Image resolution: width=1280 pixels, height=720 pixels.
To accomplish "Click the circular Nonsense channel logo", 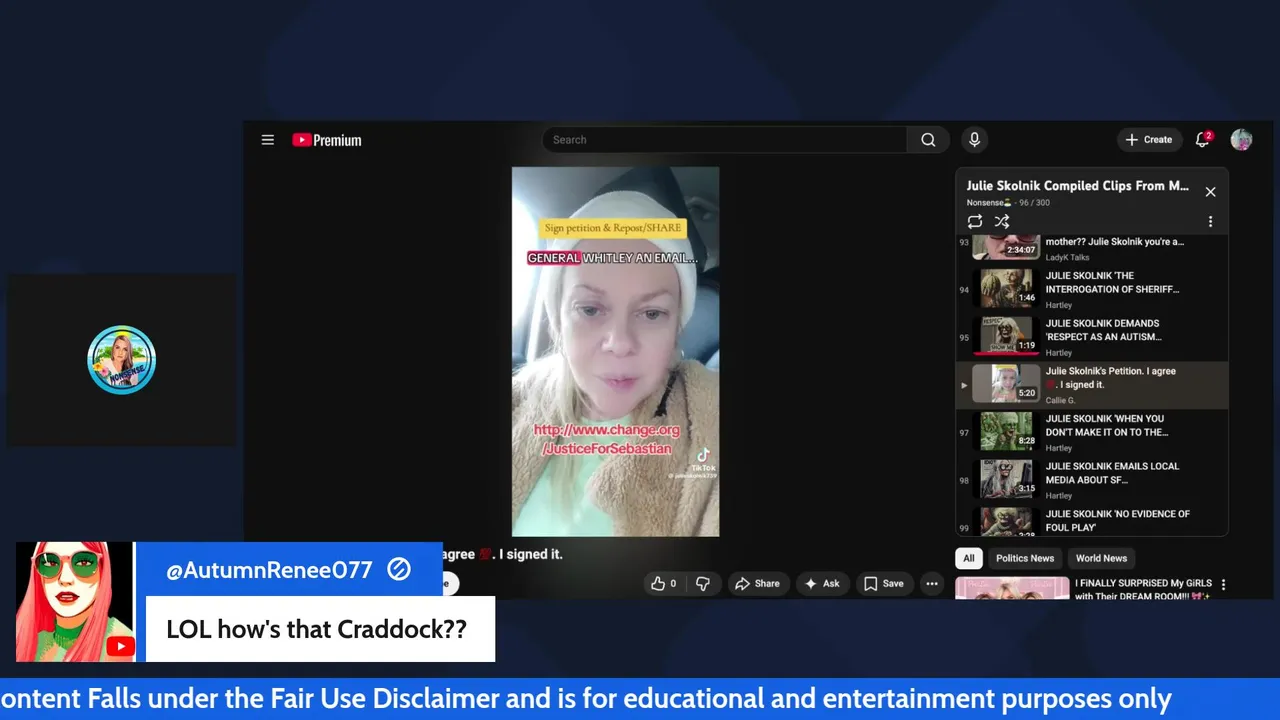I will (122, 360).
